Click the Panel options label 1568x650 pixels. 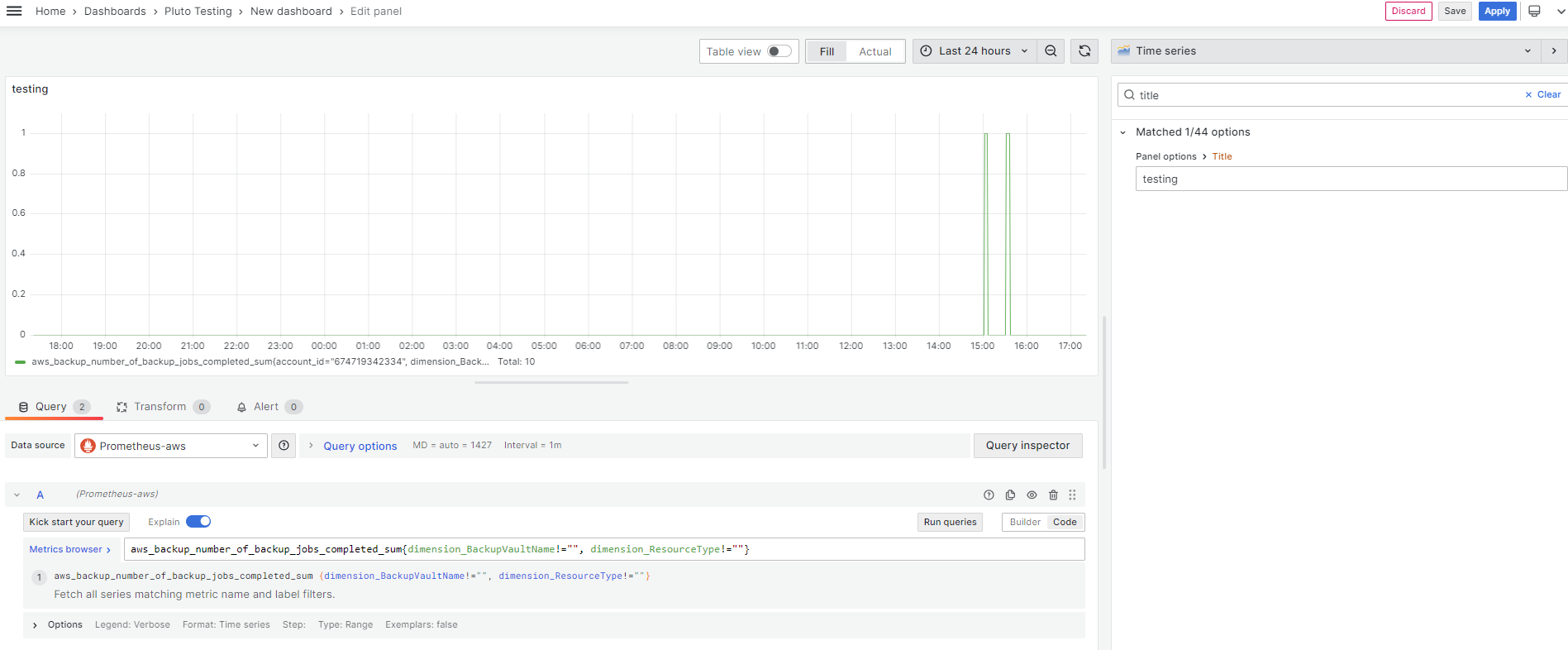(x=1165, y=157)
